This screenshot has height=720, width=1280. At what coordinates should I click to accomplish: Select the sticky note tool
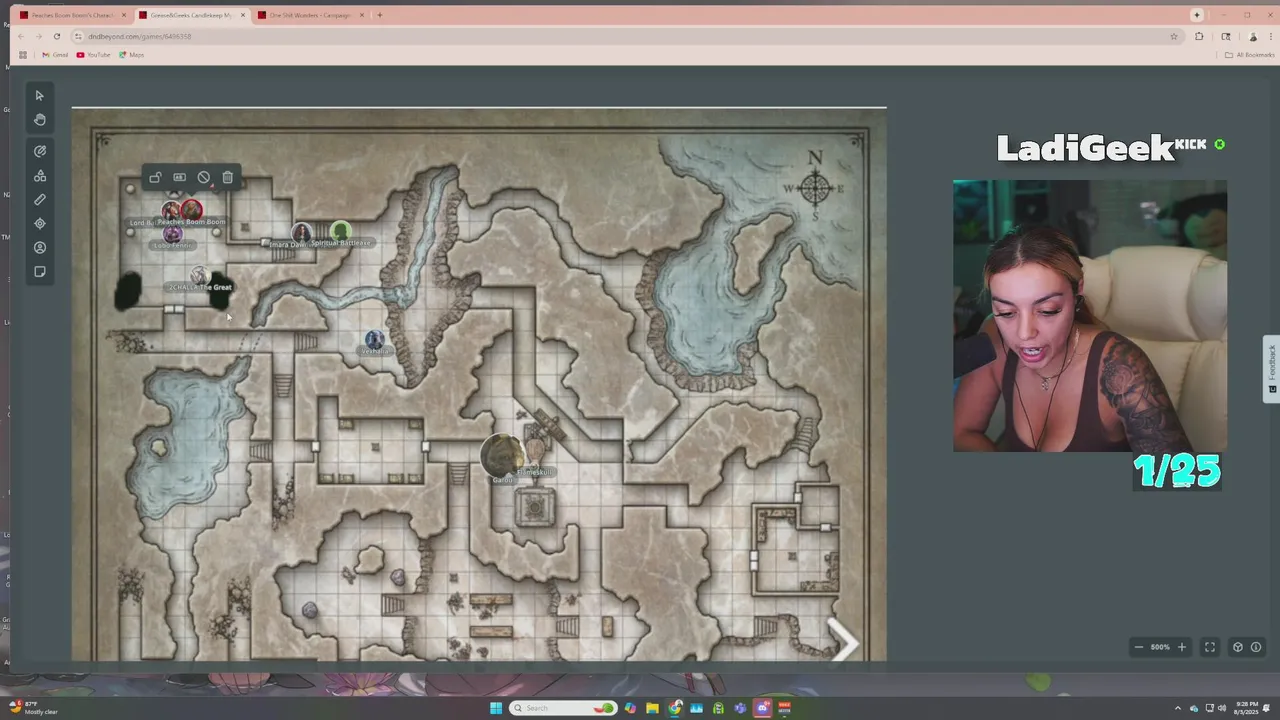pyautogui.click(x=40, y=272)
